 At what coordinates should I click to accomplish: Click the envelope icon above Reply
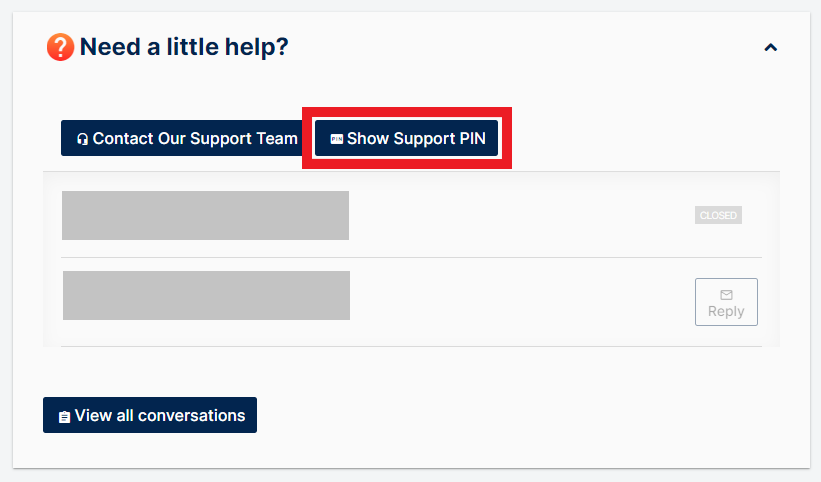[726, 295]
